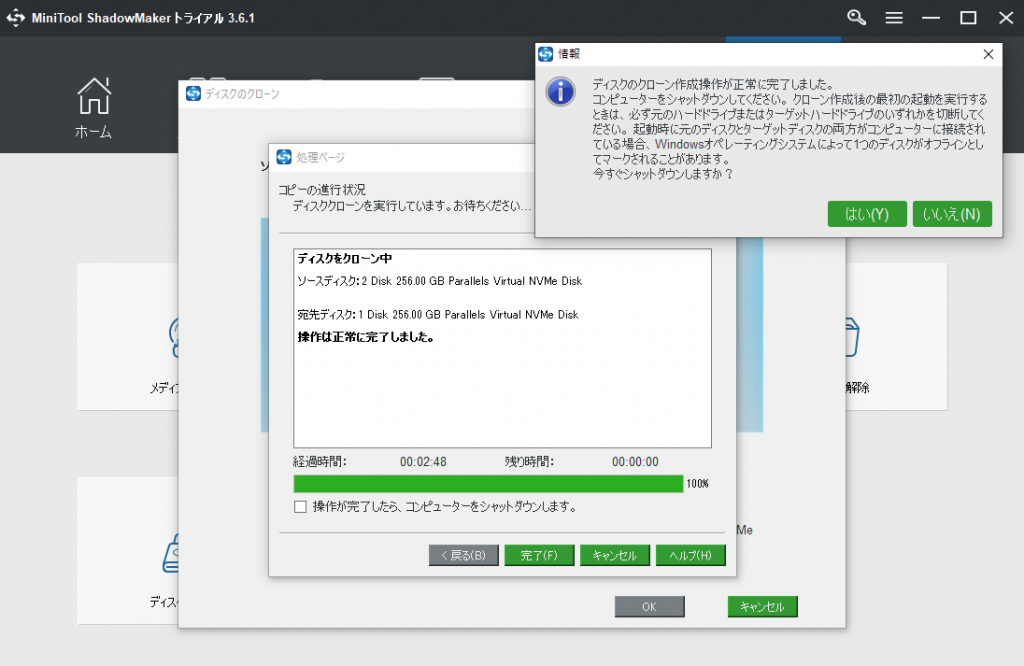Viewport: 1024px width, 666px height.
Task: Click elapsed time value 00:02:48
Action: (423, 462)
